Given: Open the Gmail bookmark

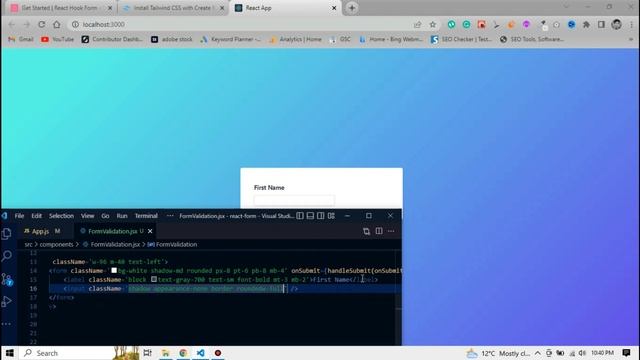Looking at the screenshot, I should 21,39.
